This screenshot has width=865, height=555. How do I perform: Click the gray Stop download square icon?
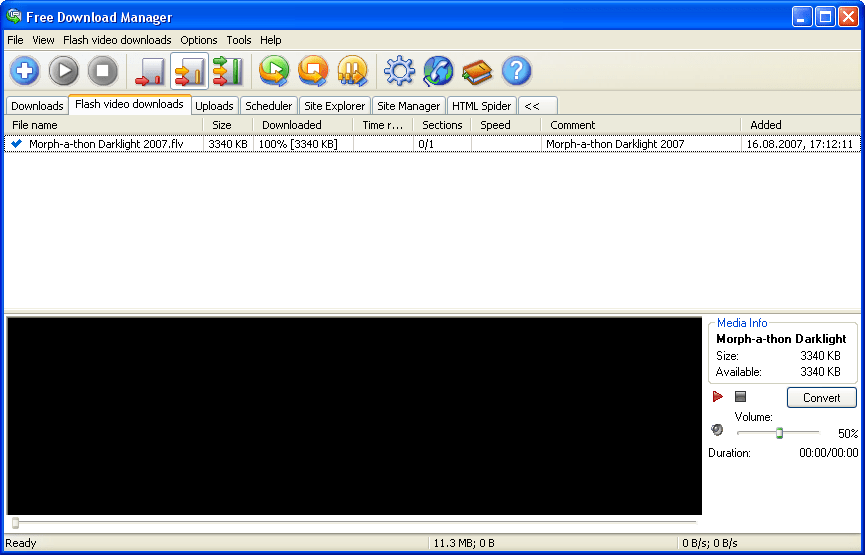tap(103, 71)
